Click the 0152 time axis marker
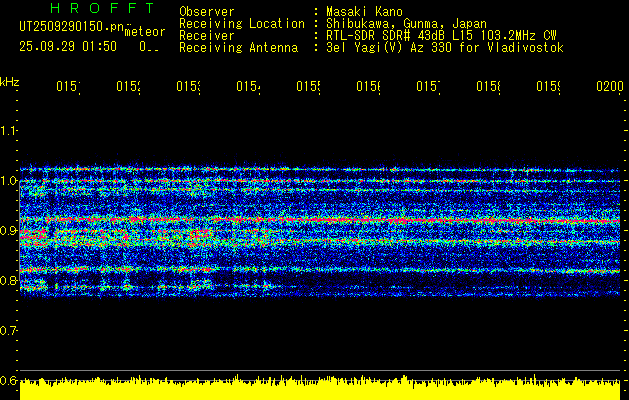Viewport: 629px width, 400px height. [x=128, y=87]
